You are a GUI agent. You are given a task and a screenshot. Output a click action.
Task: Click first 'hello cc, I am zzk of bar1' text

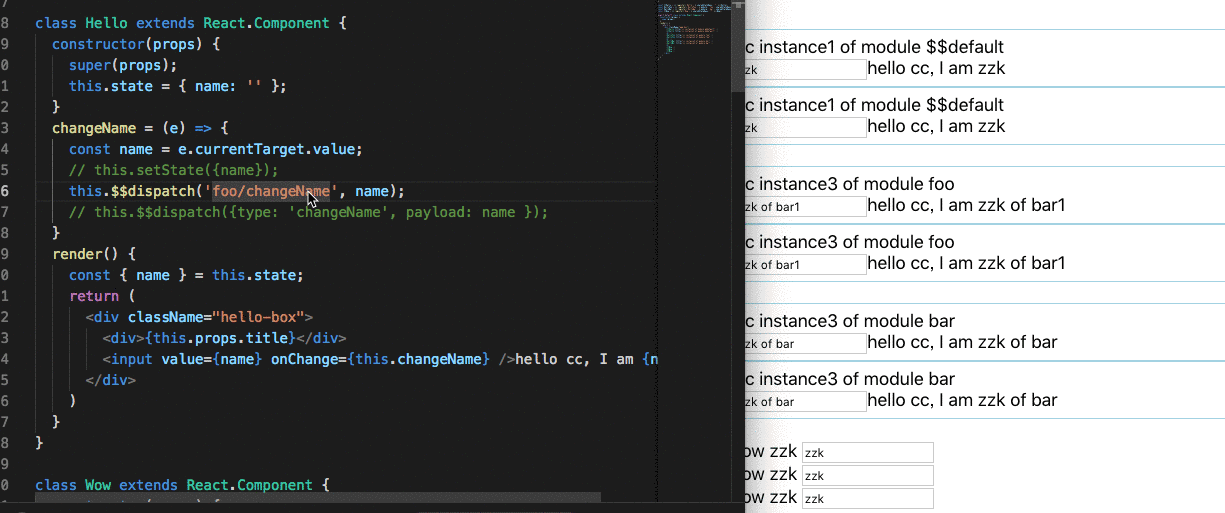click(966, 206)
